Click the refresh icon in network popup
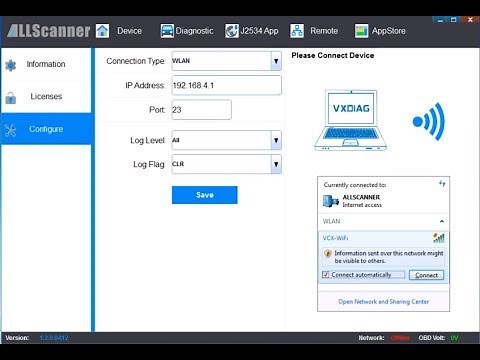 click(442, 183)
